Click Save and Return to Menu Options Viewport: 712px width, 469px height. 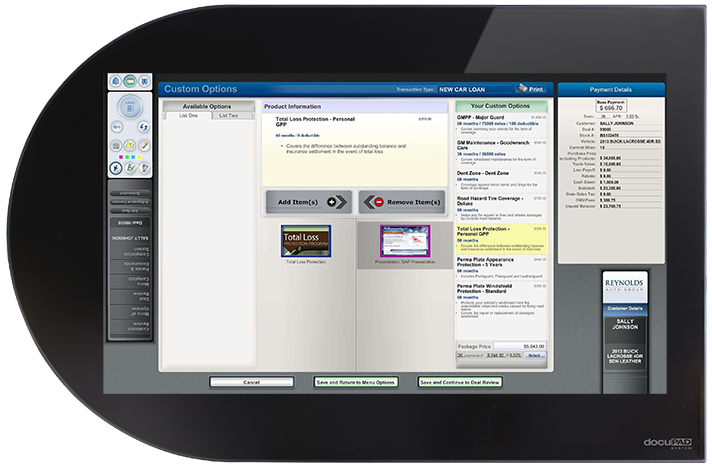(x=356, y=382)
